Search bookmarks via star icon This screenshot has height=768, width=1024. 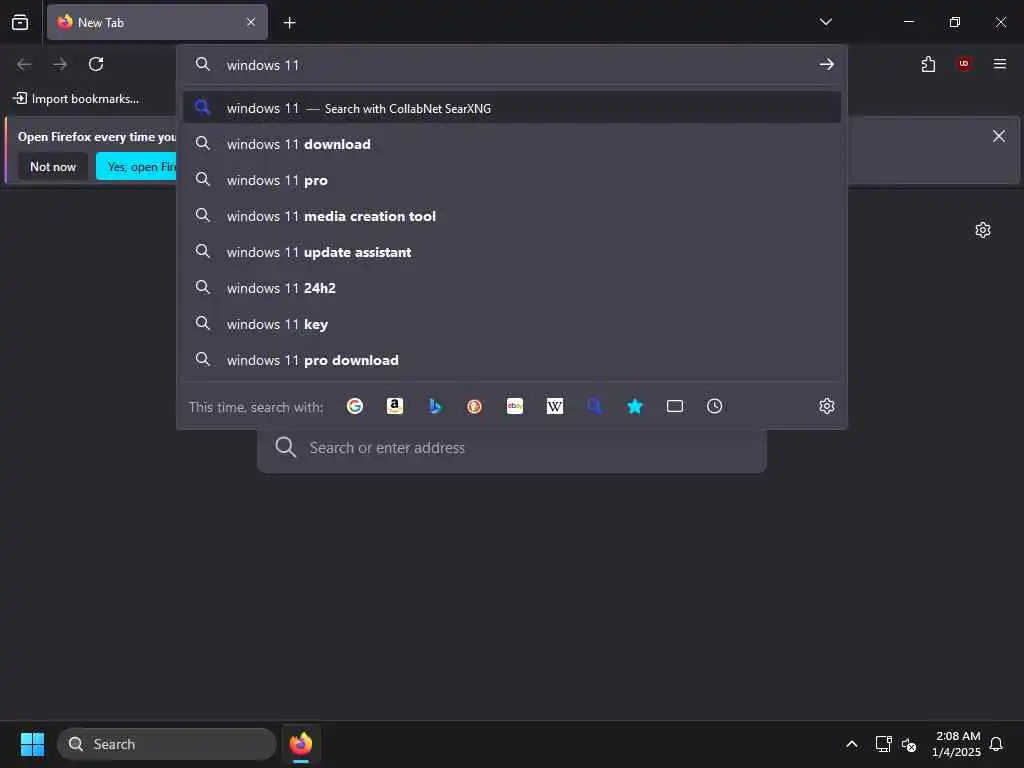[x=635, y=406]
